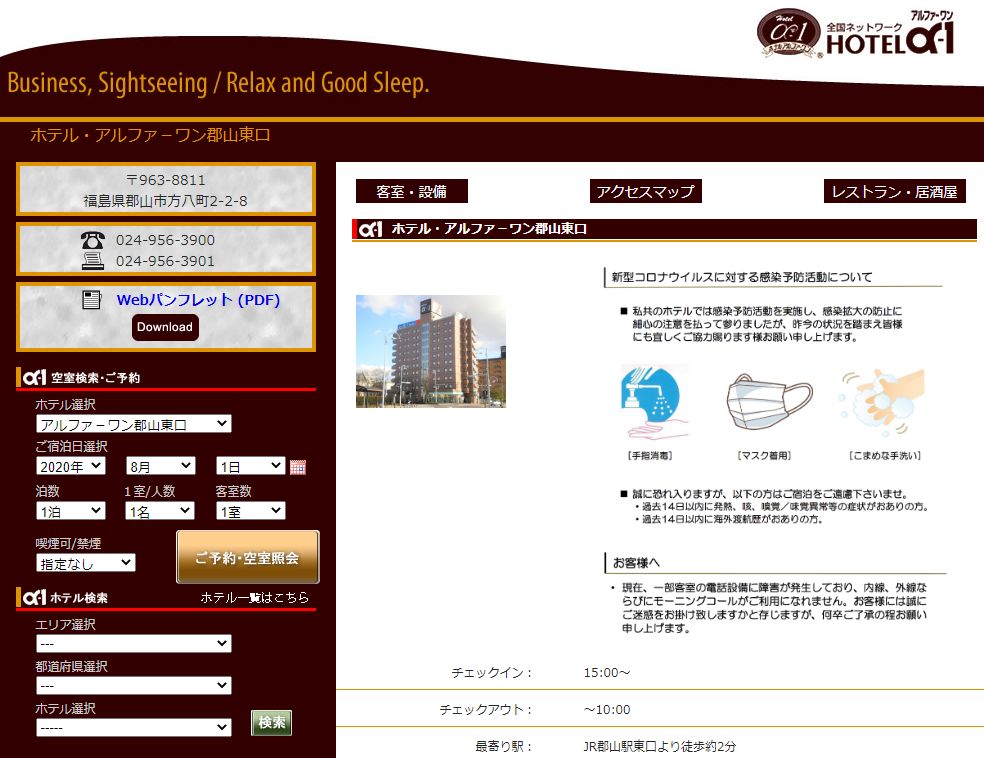Open the レストラン・居酒屋 tab
Viewport: 984px width, 758px height.
(x=894, y=191)
